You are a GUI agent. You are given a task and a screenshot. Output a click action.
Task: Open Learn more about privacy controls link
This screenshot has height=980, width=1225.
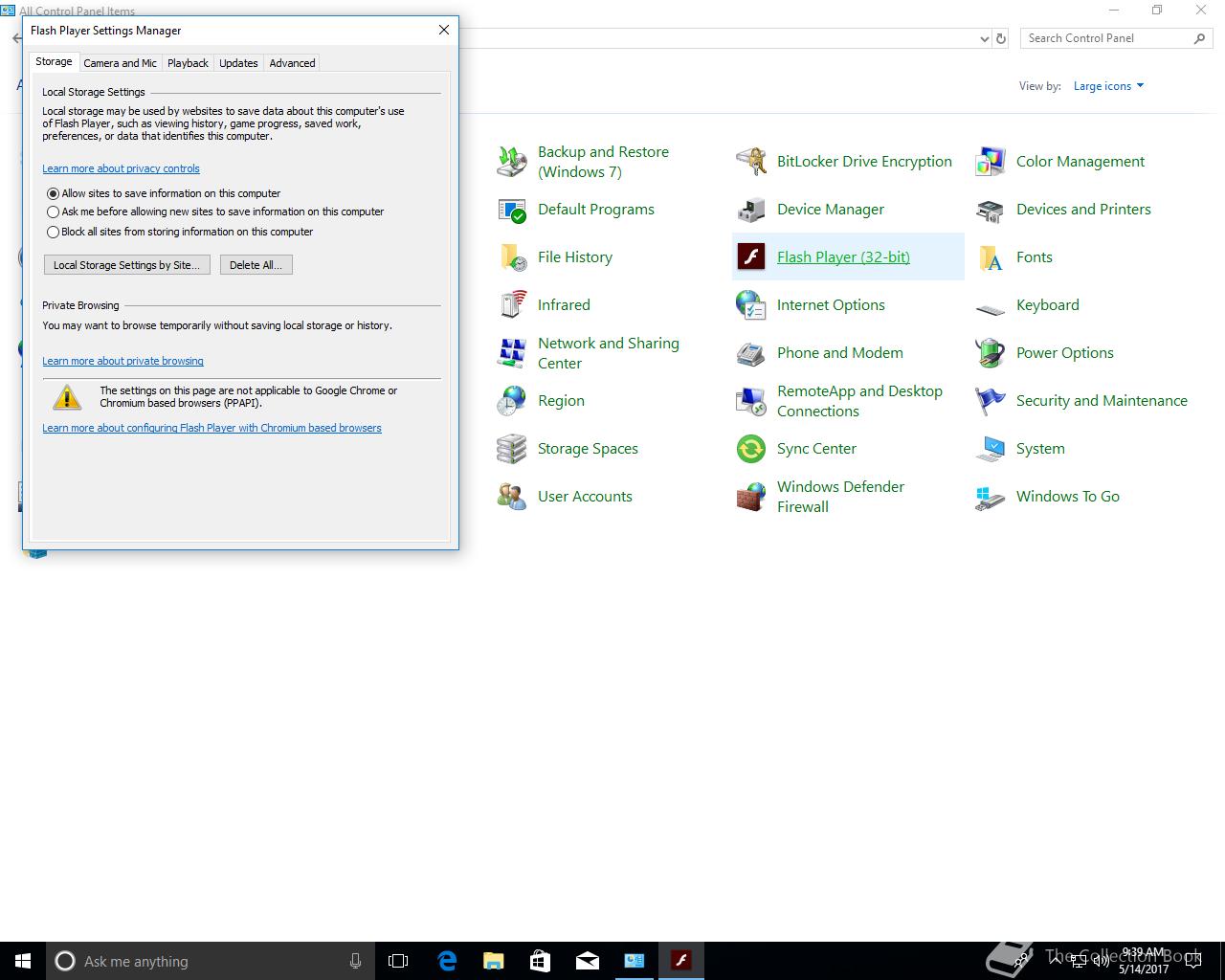point(121,168)
